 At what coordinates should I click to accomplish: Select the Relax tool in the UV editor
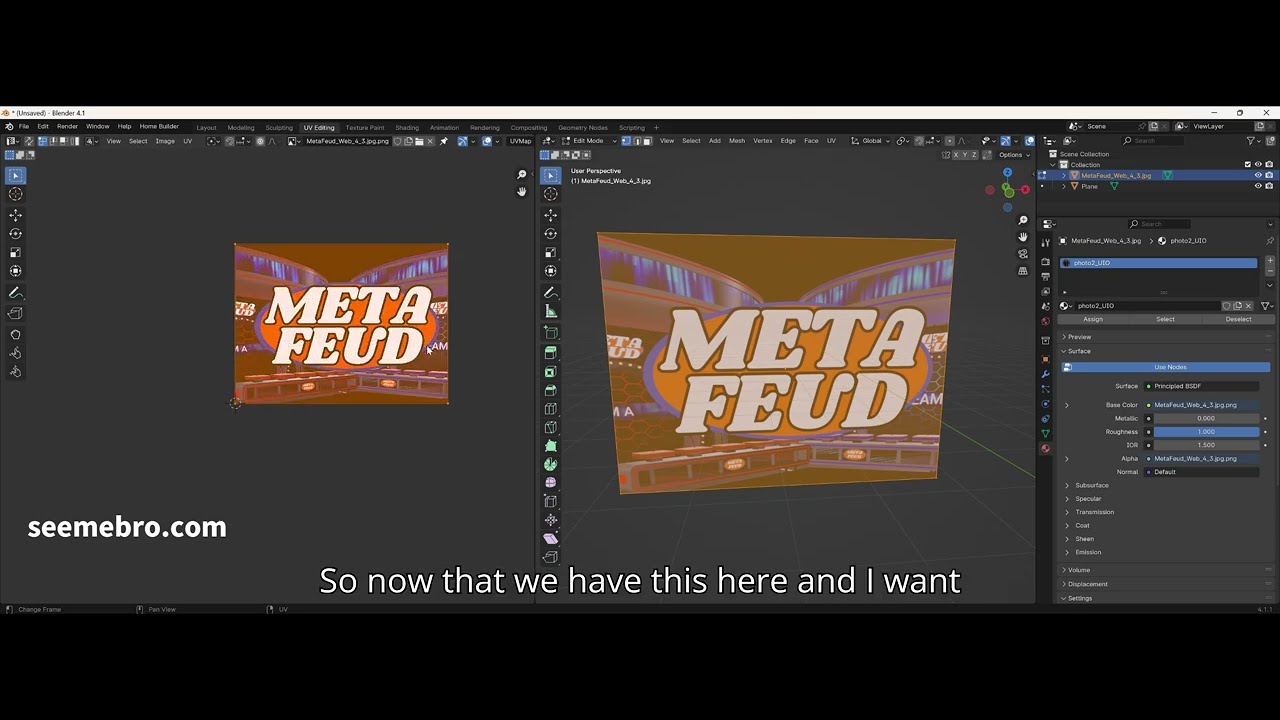(x=15, y=353)
